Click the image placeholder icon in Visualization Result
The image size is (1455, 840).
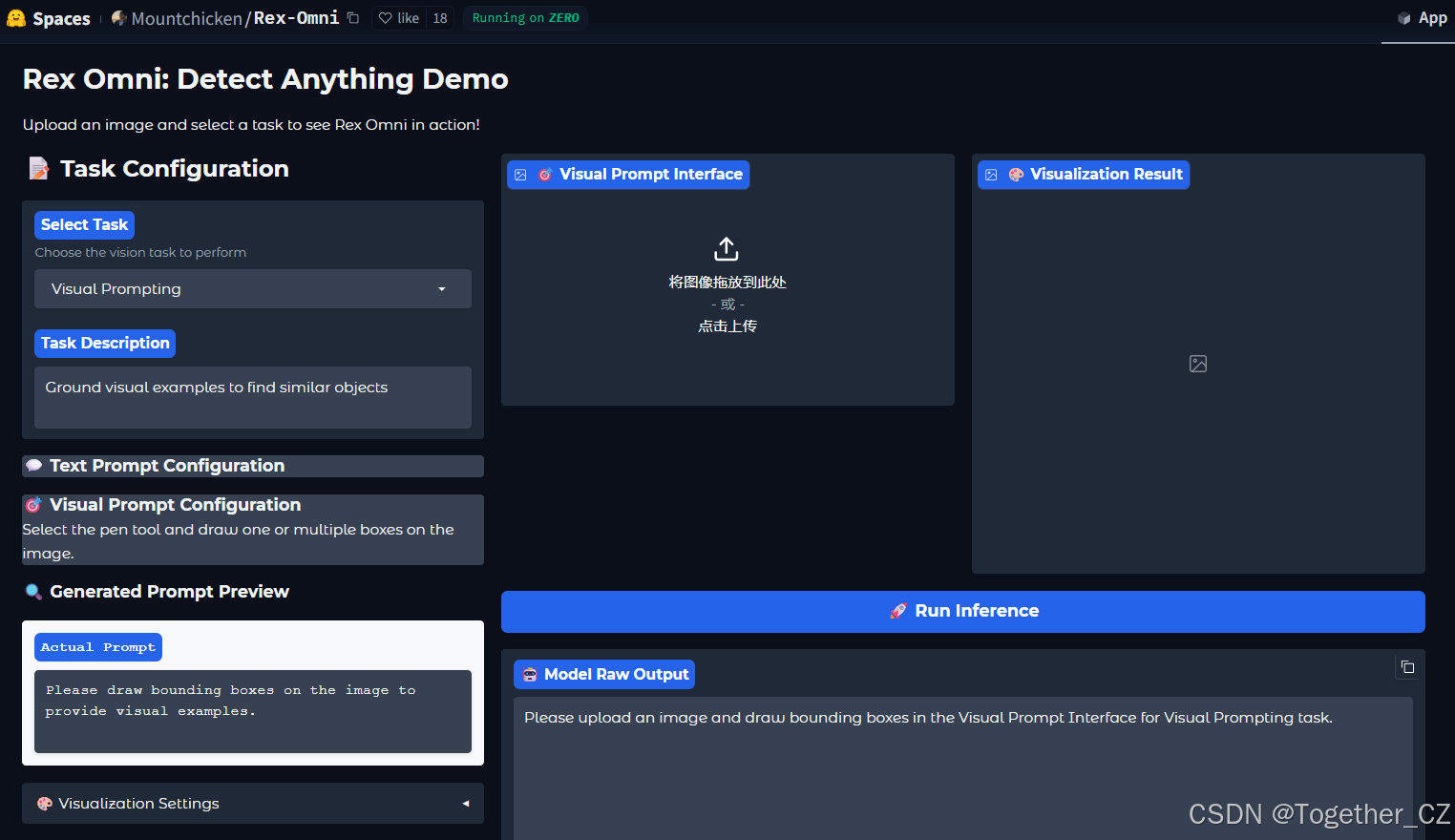pyautogui.click(x=1198, y=364)
